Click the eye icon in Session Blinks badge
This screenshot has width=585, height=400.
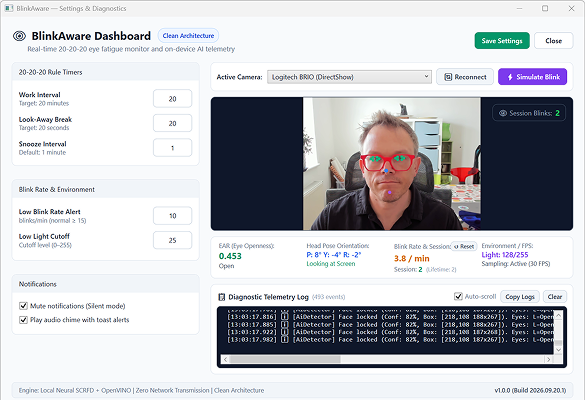pos(503,113)
